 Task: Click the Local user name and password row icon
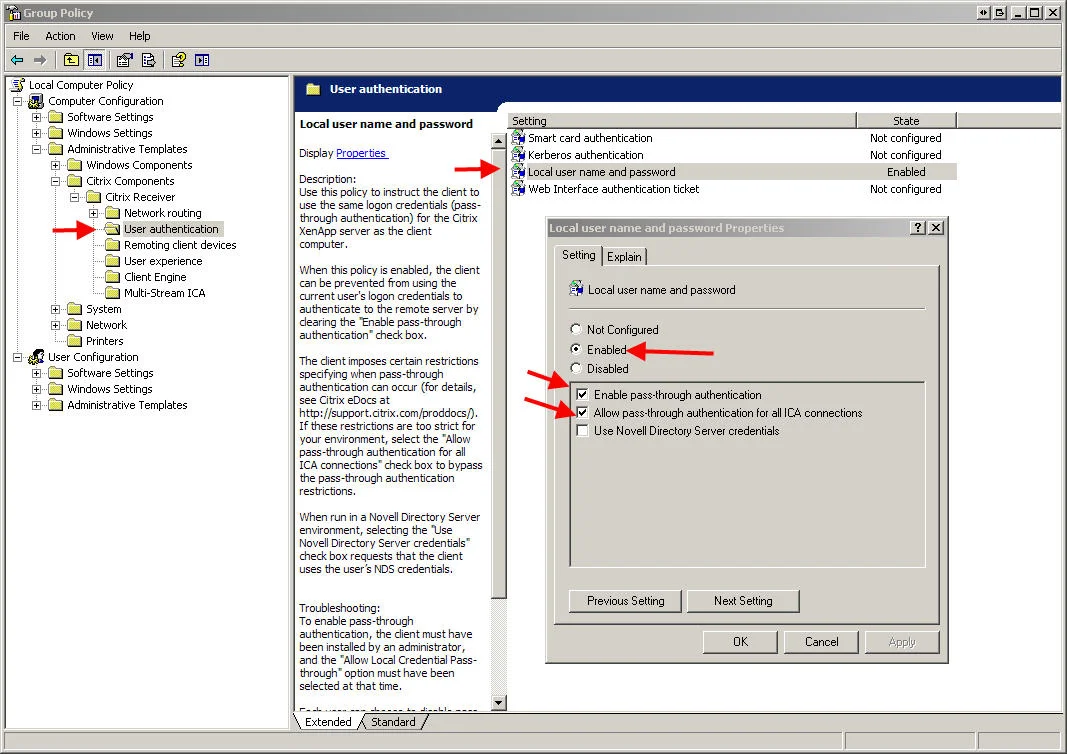click(x=519, y=172)
